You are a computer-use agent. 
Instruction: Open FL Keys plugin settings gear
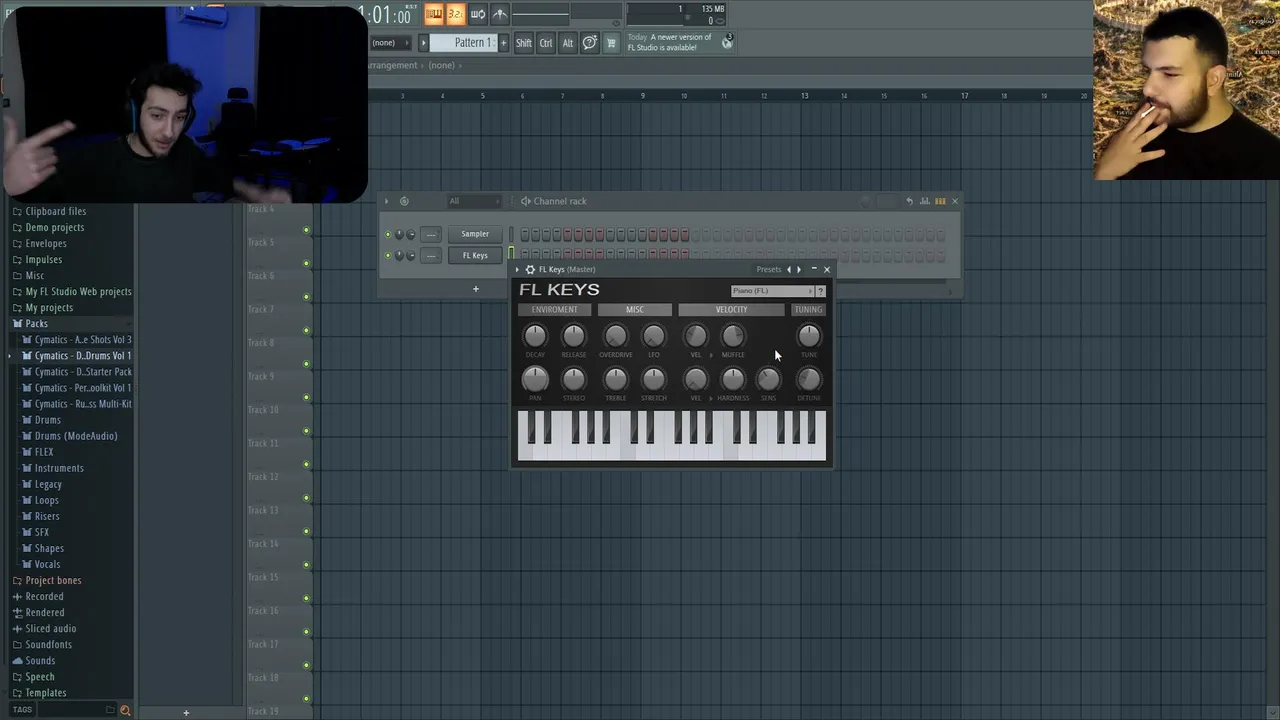pos(530,270)
